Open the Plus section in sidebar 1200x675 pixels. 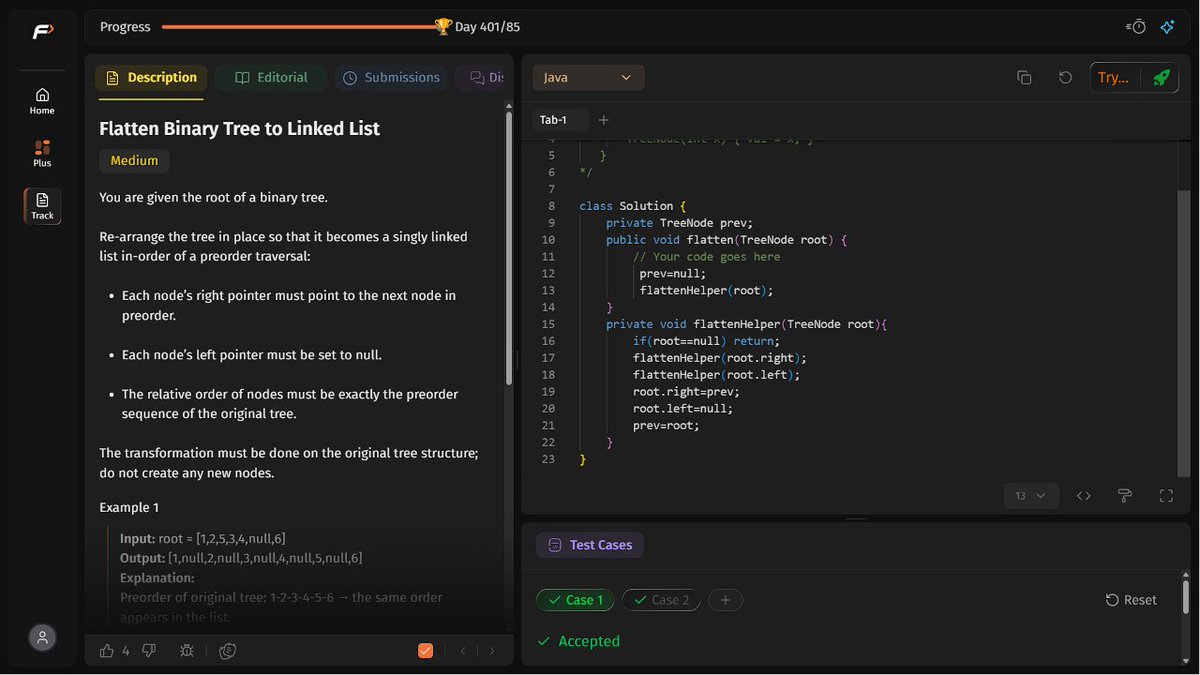coord(42,153)
